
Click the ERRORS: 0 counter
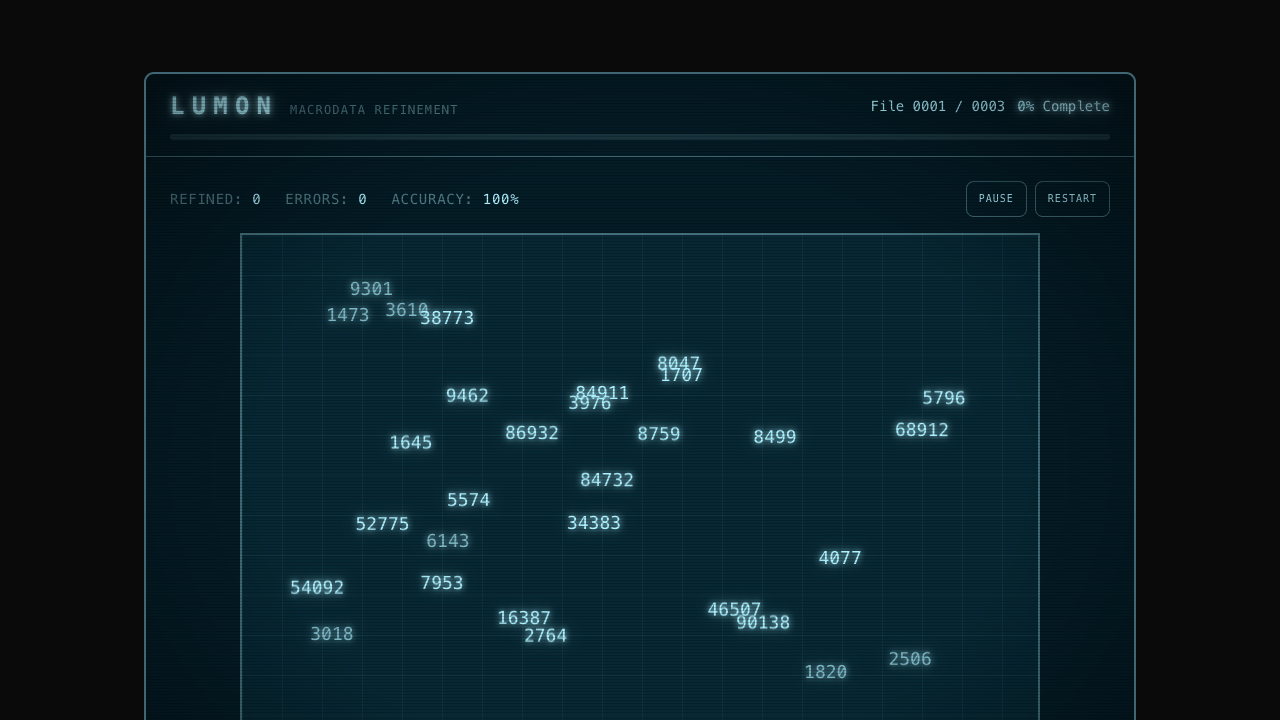pos(326,199)
